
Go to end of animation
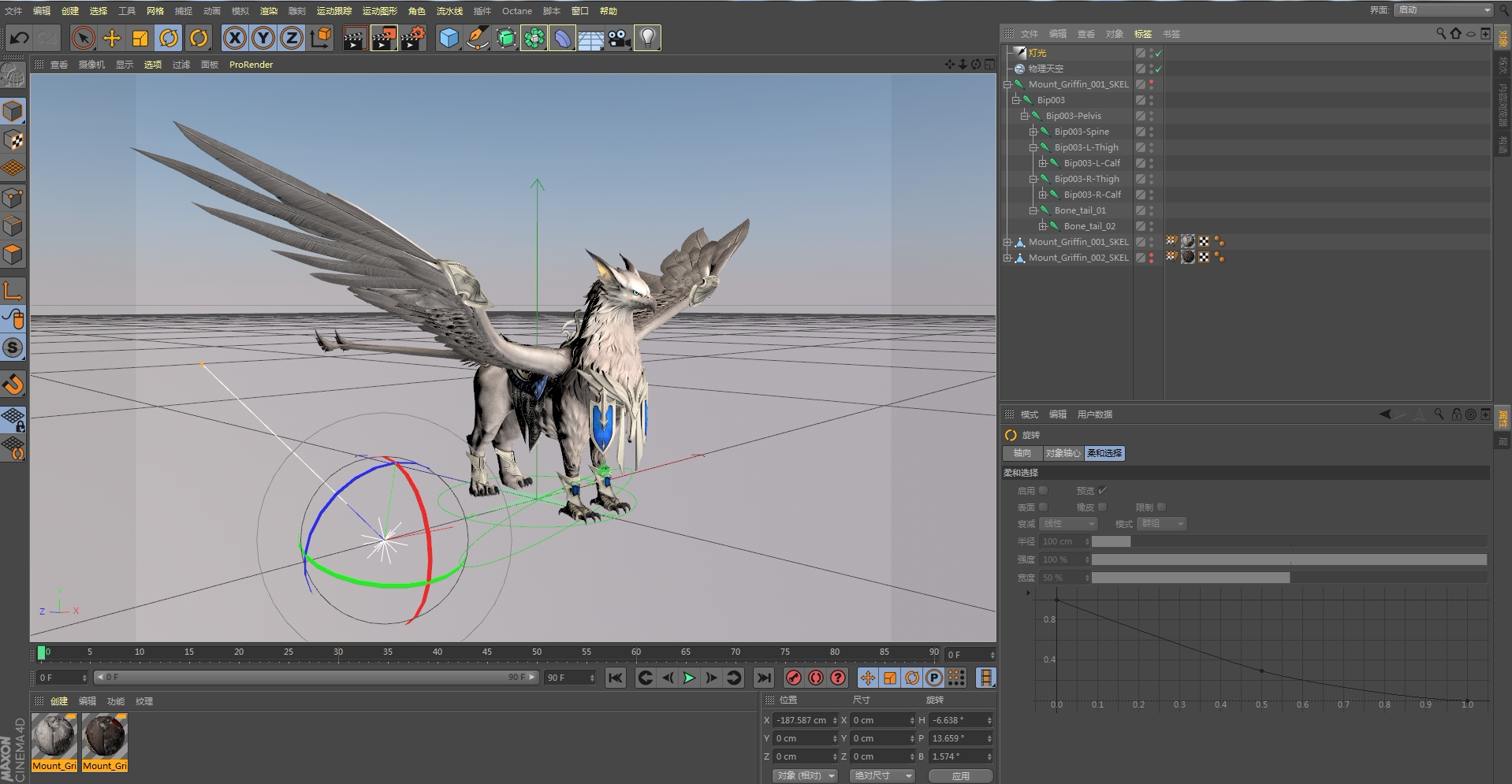point(764,678)
